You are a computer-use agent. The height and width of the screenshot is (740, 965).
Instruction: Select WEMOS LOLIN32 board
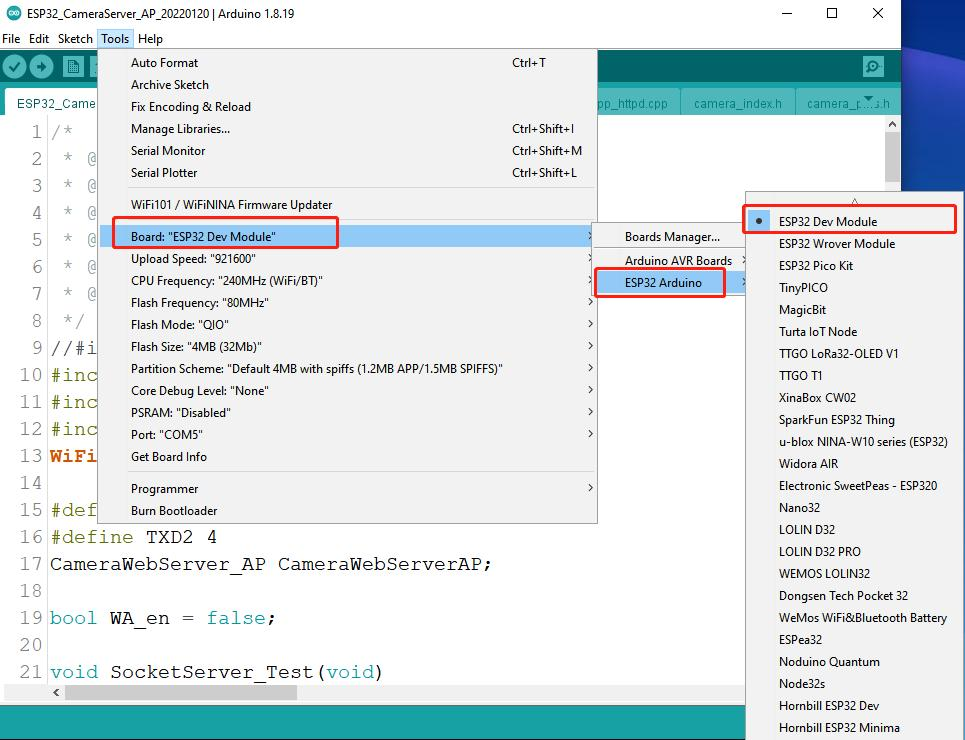(x=855, y=574)
